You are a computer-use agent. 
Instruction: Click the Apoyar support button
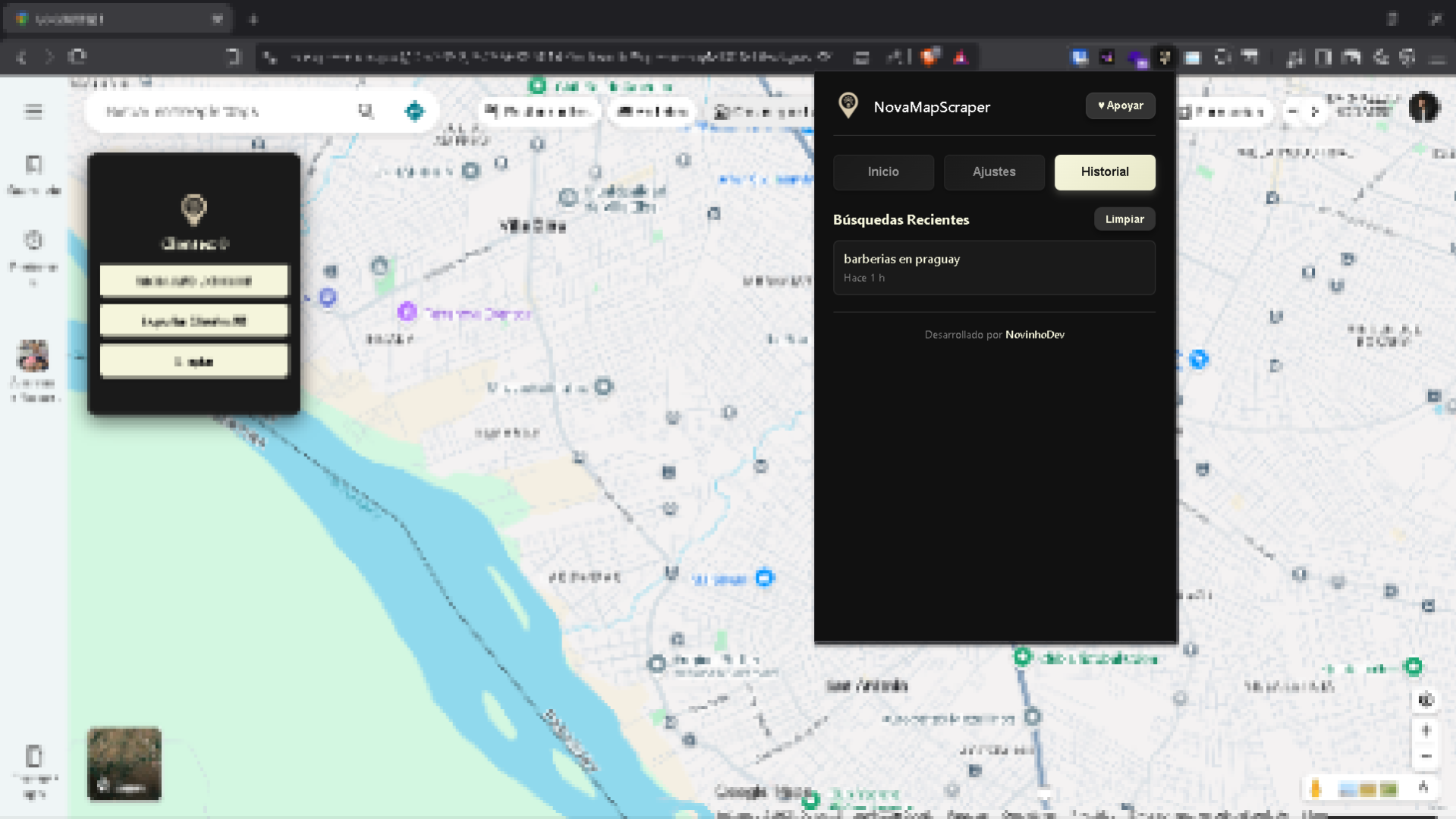1120,106
